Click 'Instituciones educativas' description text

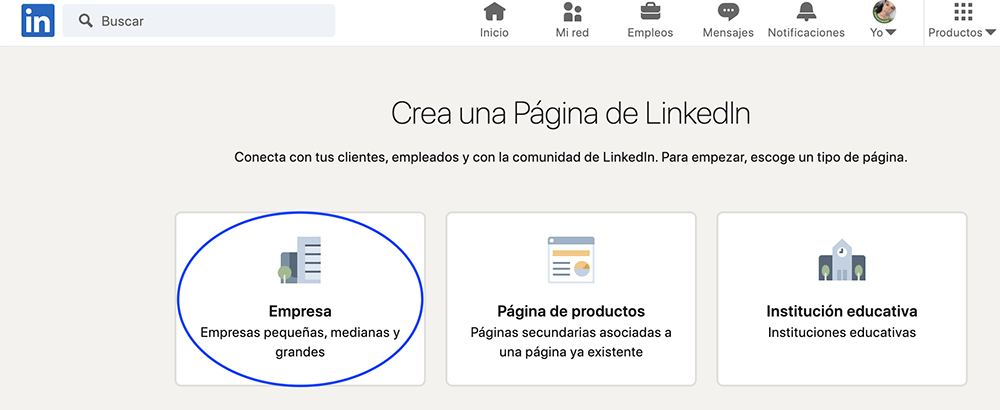coord(842,332)
